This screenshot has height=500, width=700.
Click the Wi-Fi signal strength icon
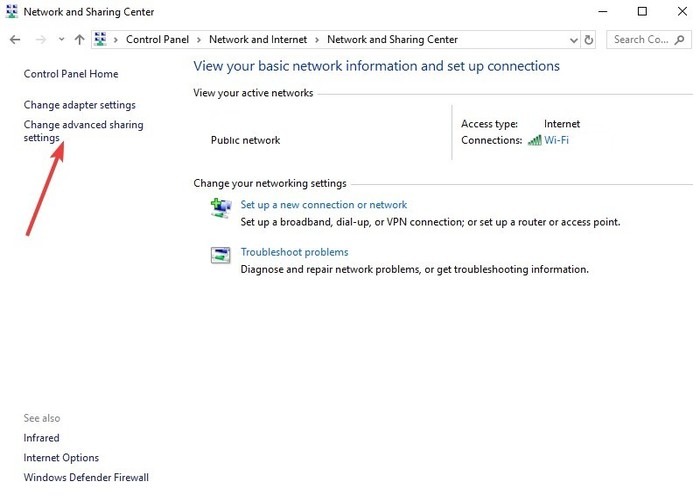pos(534,140)
